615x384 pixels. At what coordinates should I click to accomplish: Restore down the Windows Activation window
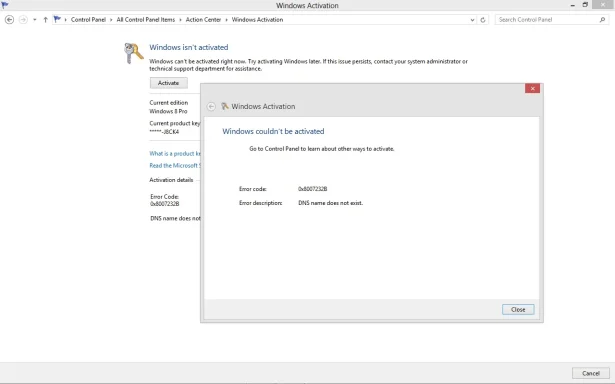585,5
